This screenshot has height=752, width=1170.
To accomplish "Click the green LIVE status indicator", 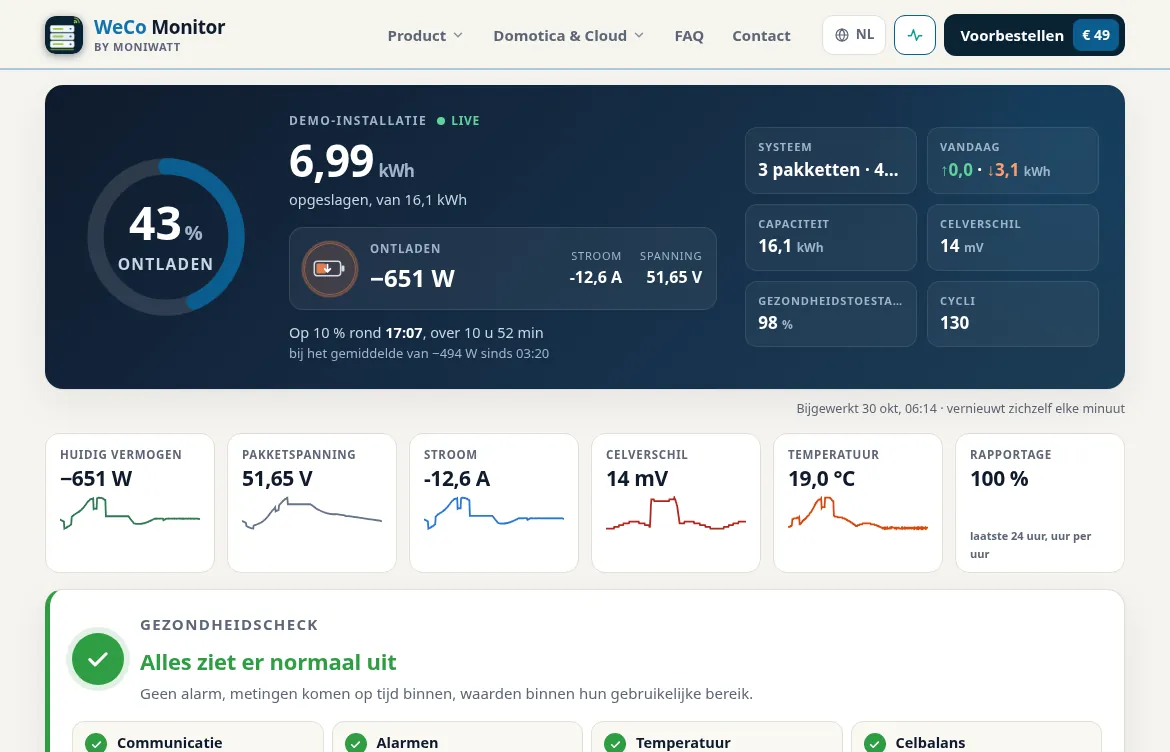I will click(458, 121).
